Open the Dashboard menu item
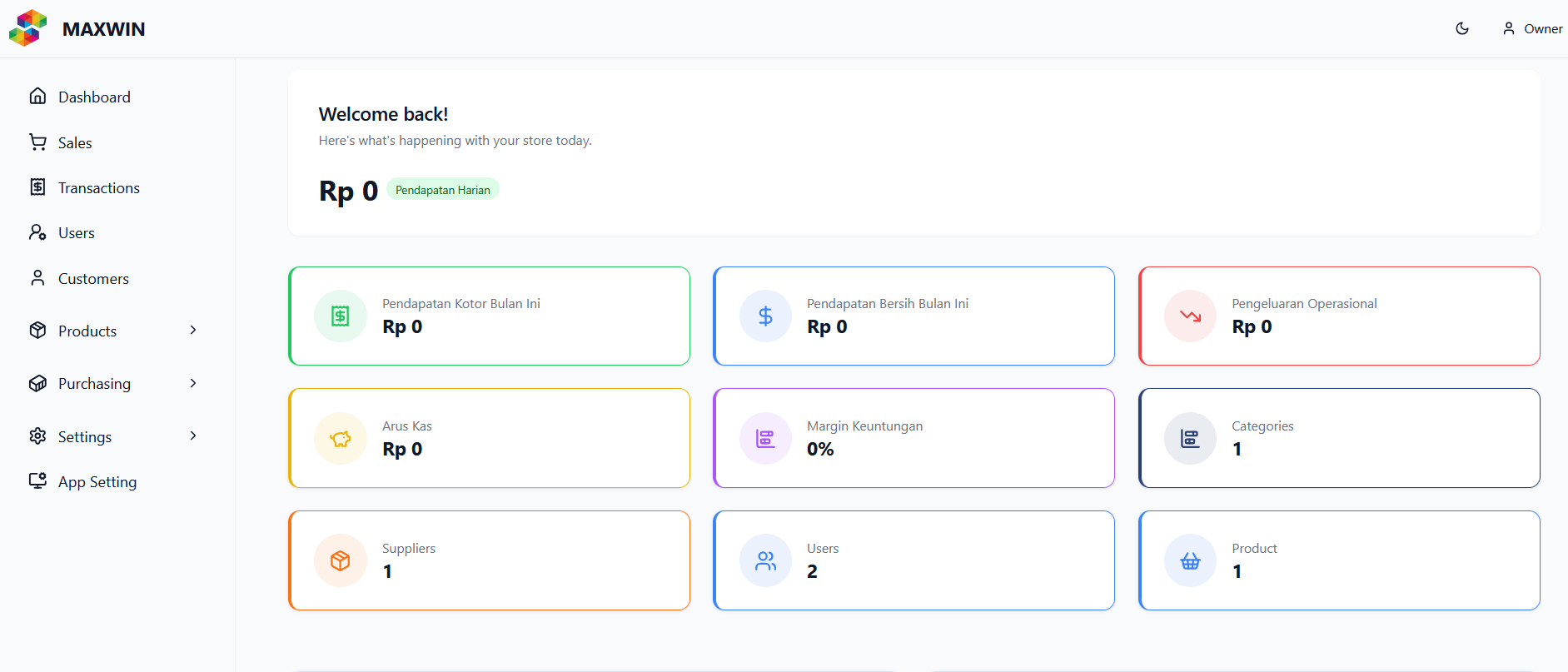This screenshot has width=1568, height=672. (x=94, y=97)
